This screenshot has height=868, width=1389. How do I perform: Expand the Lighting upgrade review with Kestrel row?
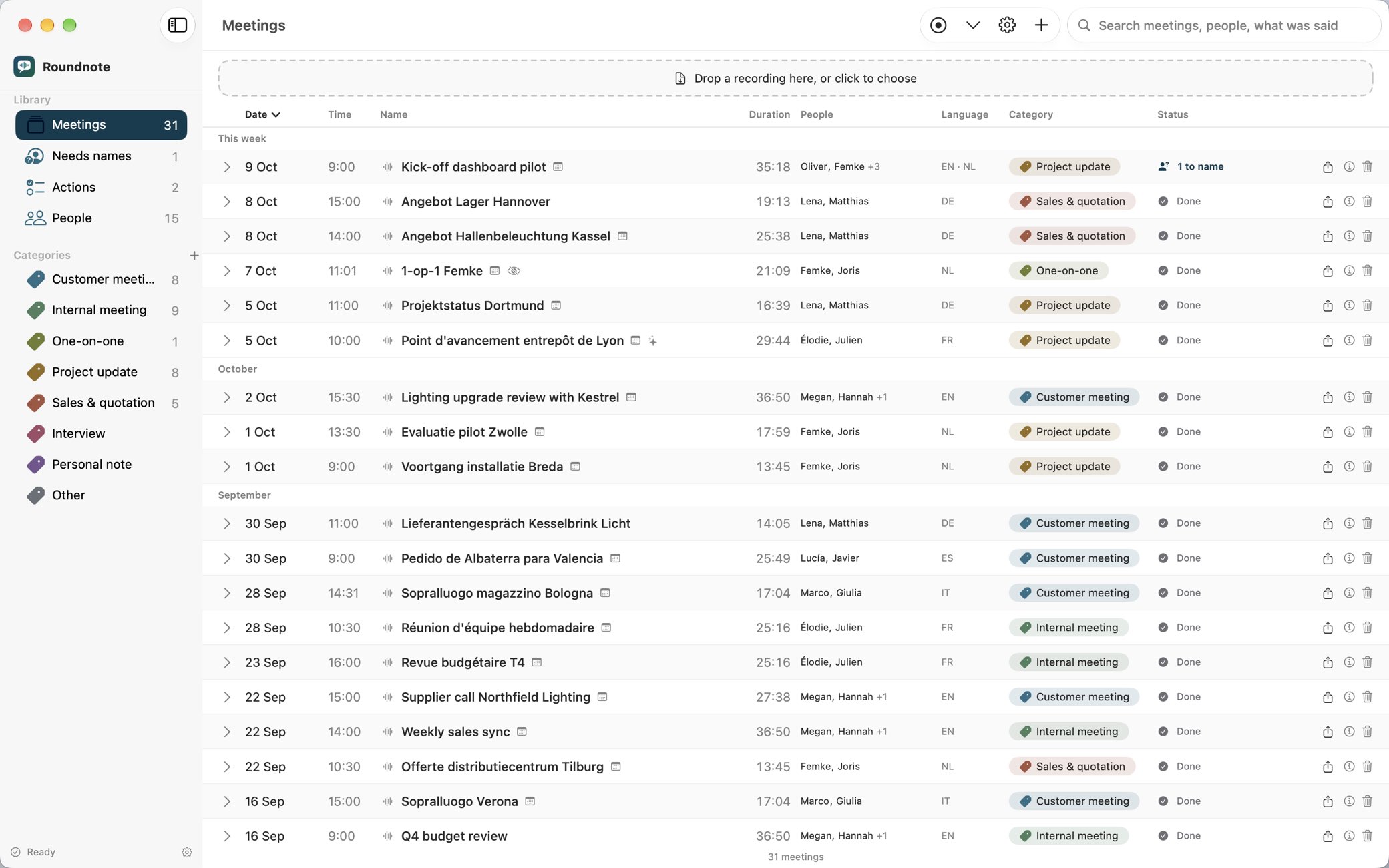click(227, 397)
